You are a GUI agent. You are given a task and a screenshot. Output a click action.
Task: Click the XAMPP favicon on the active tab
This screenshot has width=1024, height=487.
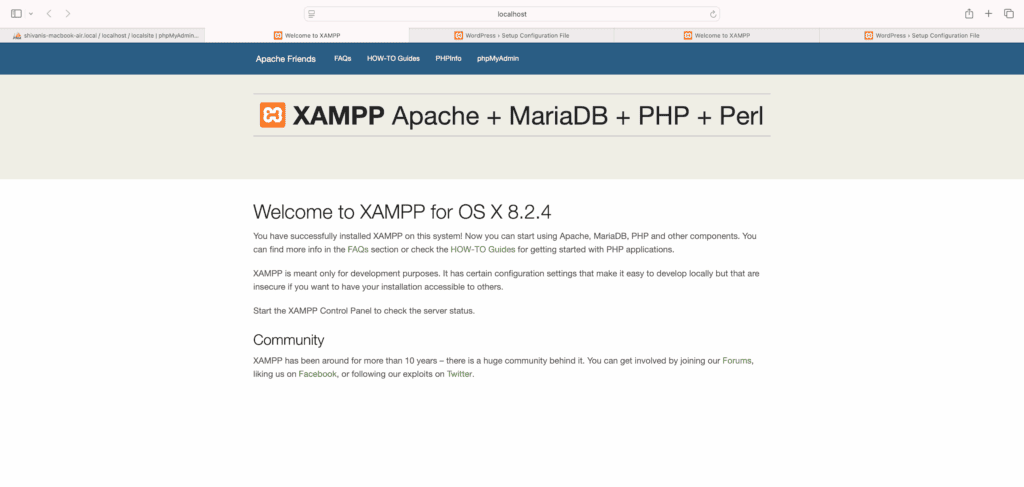click(278, 35)
